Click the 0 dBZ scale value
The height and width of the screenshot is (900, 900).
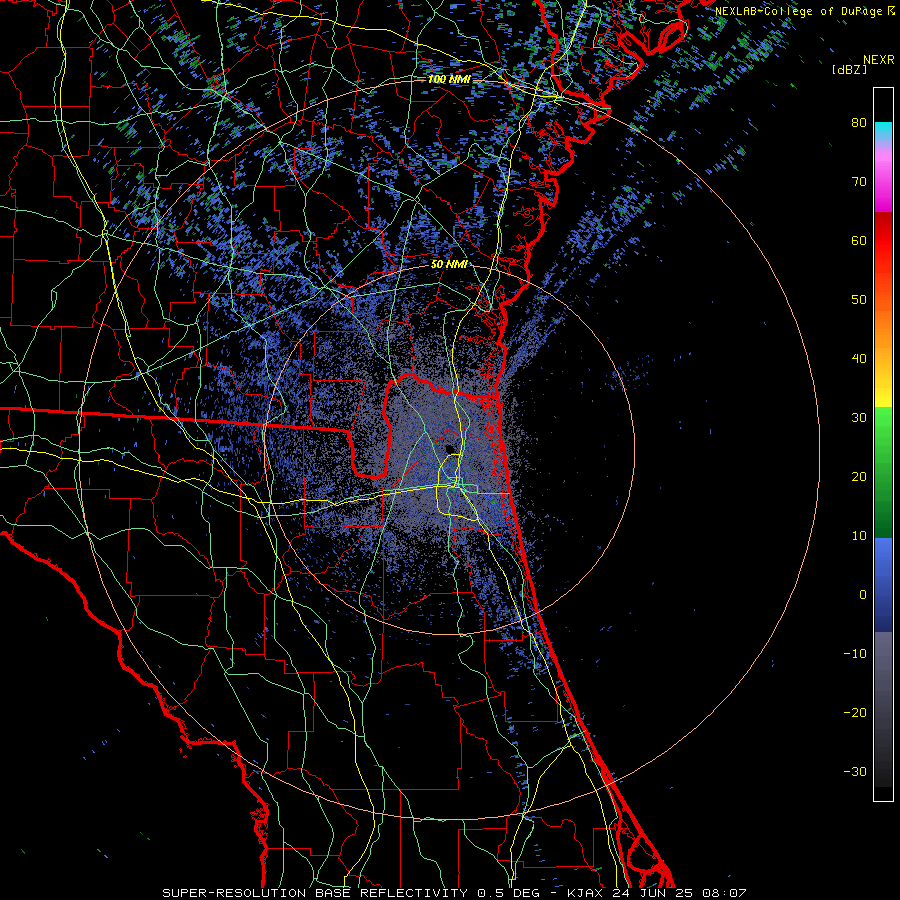pos(863,595)
